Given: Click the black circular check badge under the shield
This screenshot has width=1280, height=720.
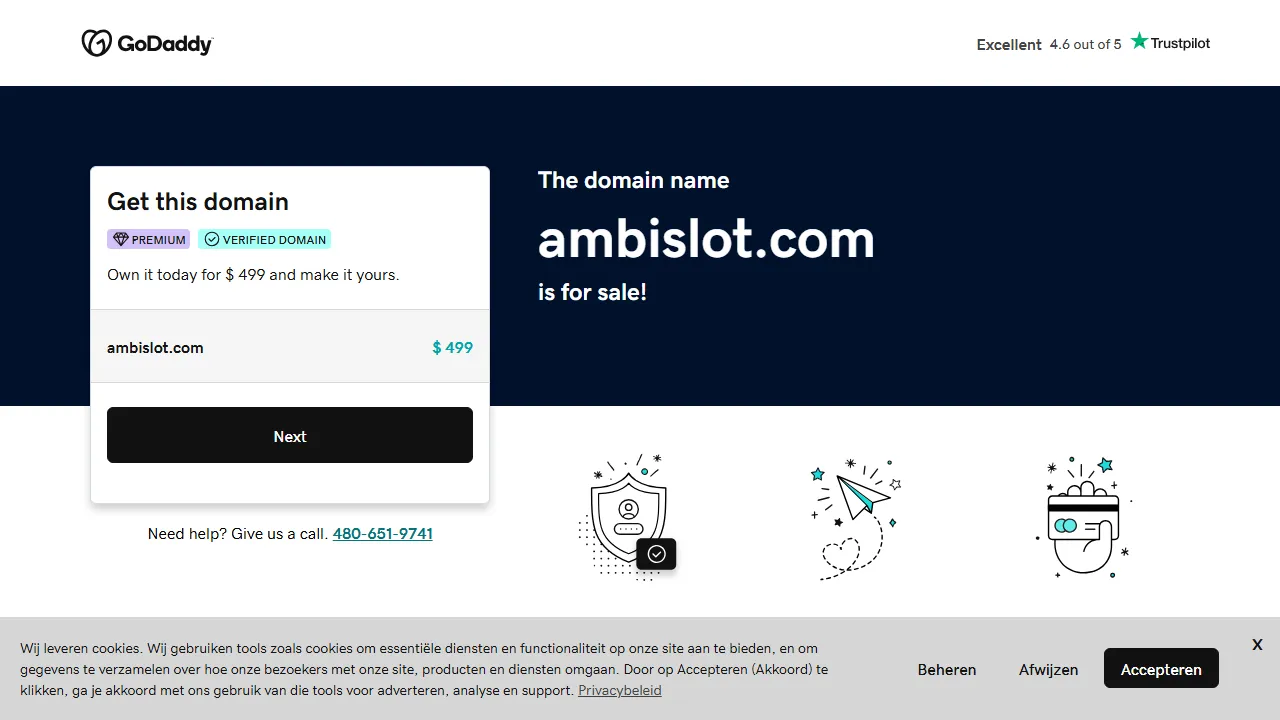Looking at the screenshot, I should 657,554.
